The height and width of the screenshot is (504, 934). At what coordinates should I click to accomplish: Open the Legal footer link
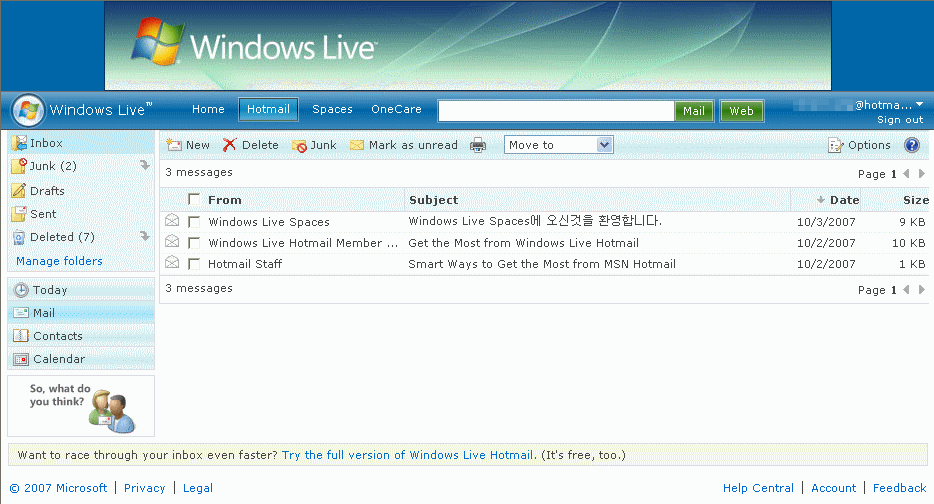[x=198, y=488]
